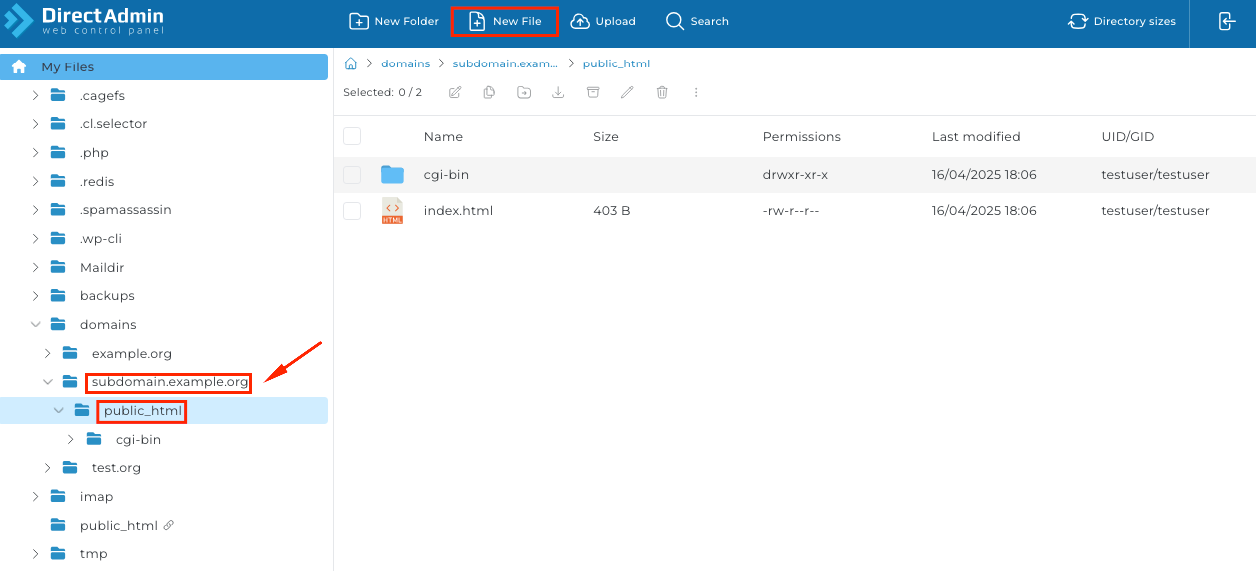Expand the Maildir folder in the sidebar
Viewport: 1256px width, 571px height.
click(x=36, y=267)
